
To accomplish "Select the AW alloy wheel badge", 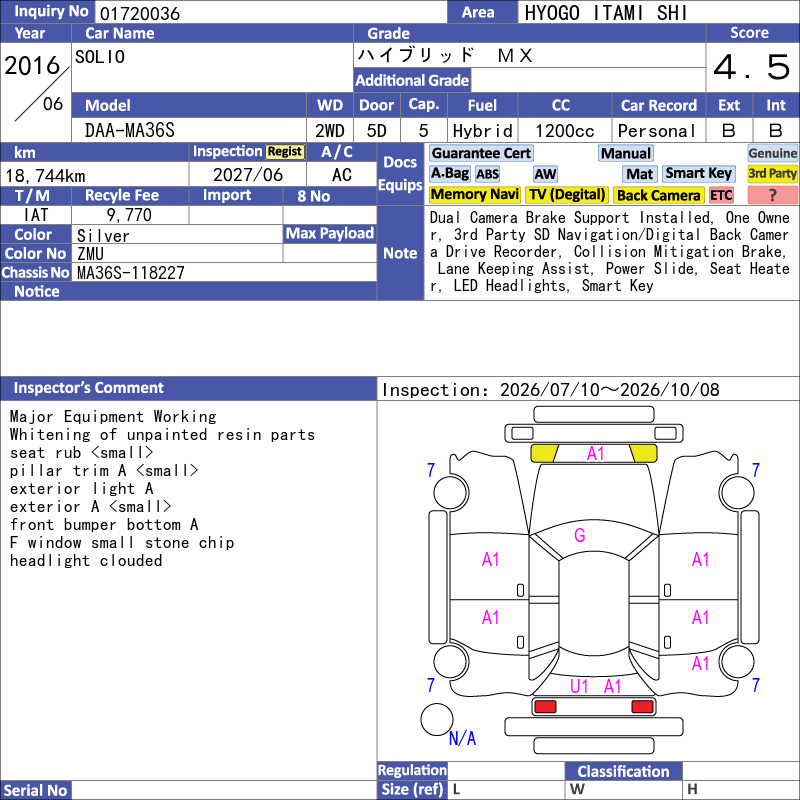I will point(545,174).
